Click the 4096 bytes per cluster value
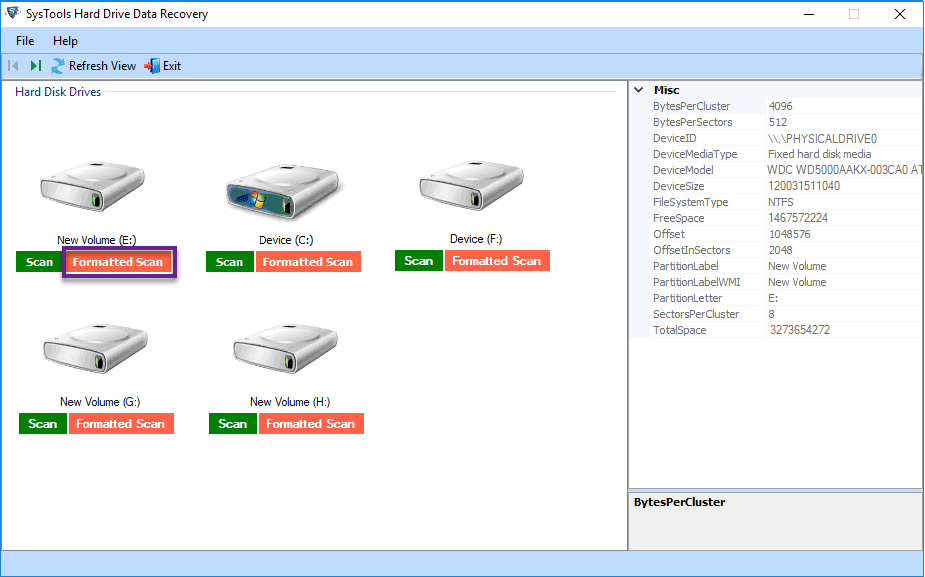The height and width of the screenshot is (577, 925). pos(780,106)
